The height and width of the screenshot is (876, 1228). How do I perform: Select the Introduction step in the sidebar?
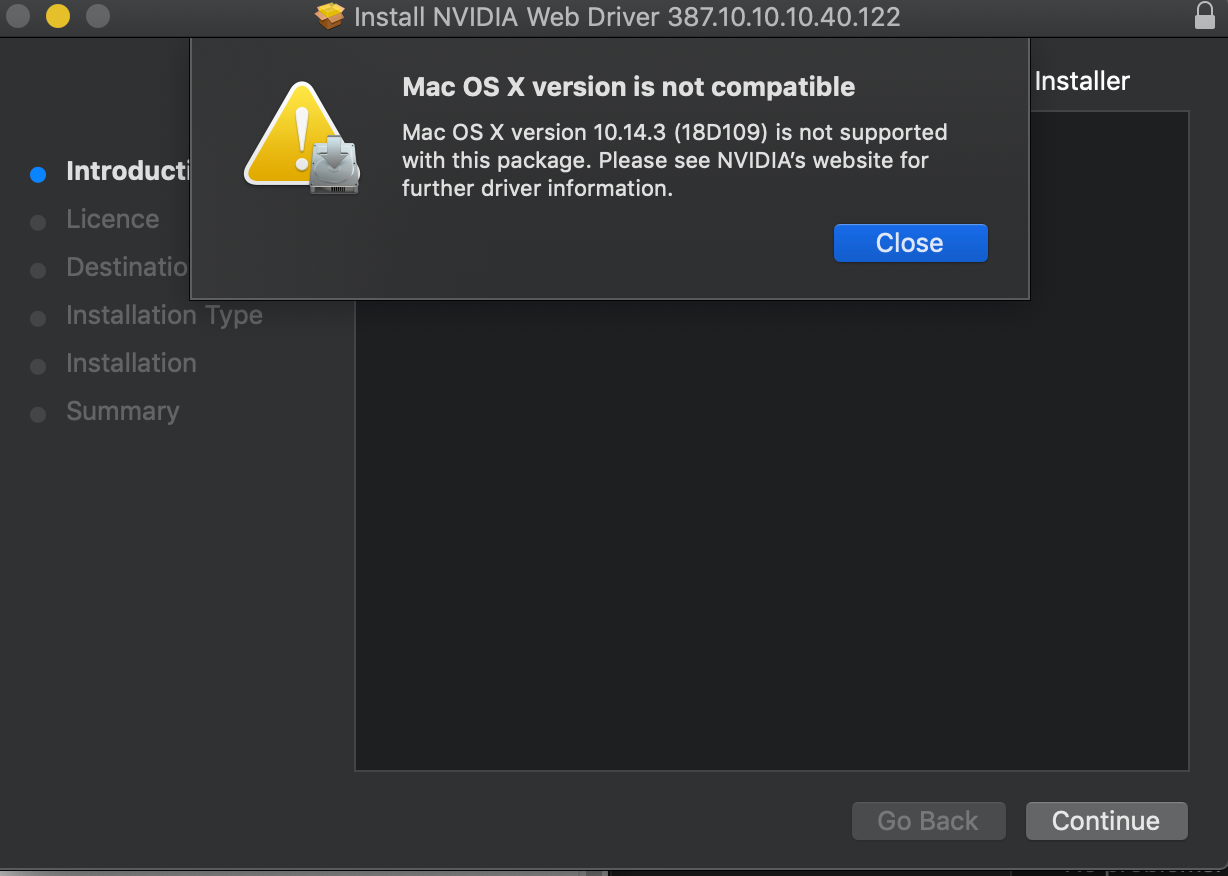point(128,171)
